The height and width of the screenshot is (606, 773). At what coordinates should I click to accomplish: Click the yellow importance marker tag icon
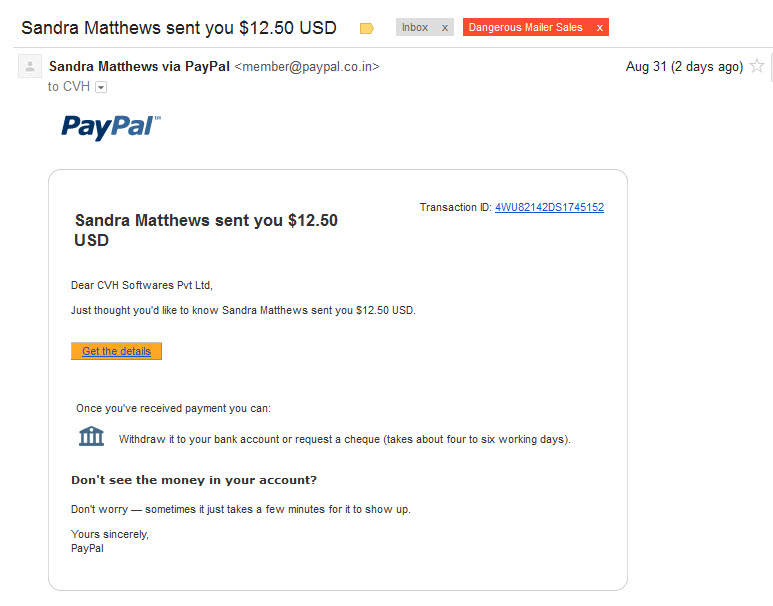point(366,28)
